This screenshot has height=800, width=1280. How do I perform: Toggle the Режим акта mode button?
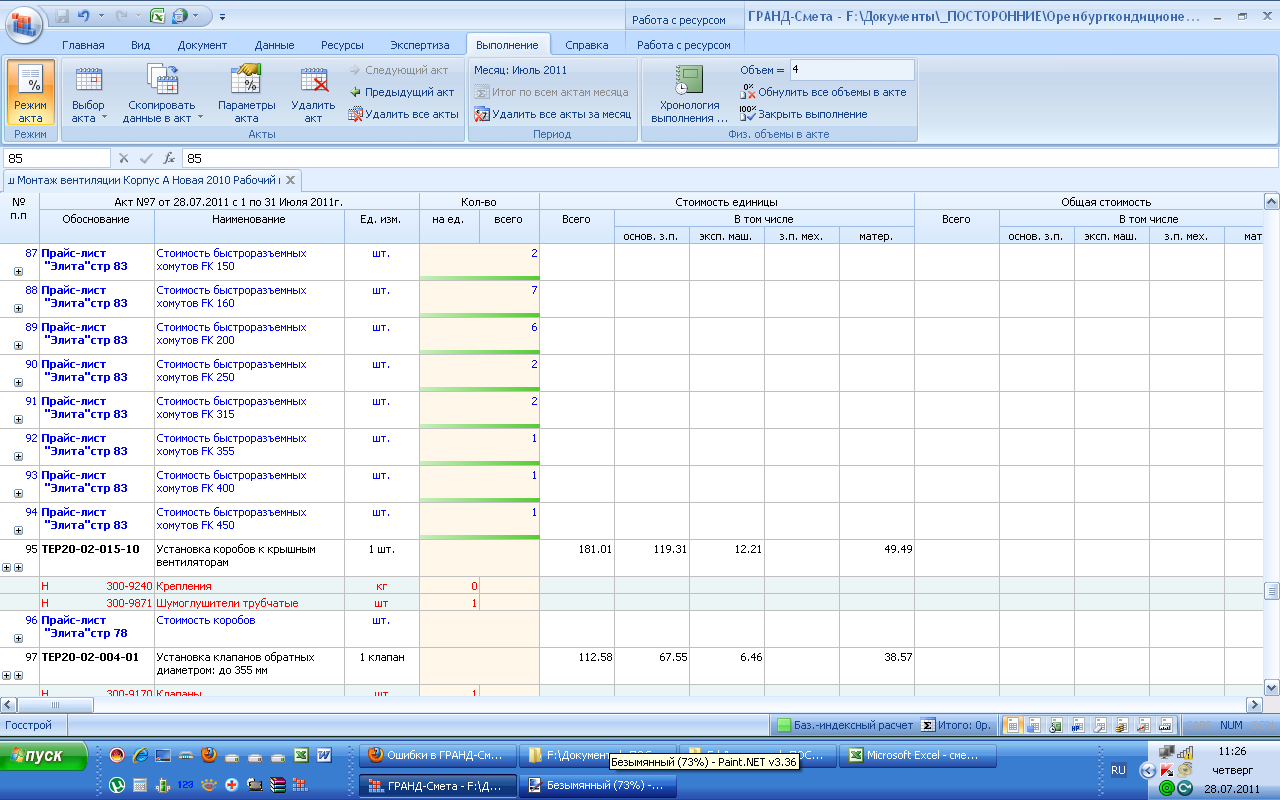tap(31, 93)
